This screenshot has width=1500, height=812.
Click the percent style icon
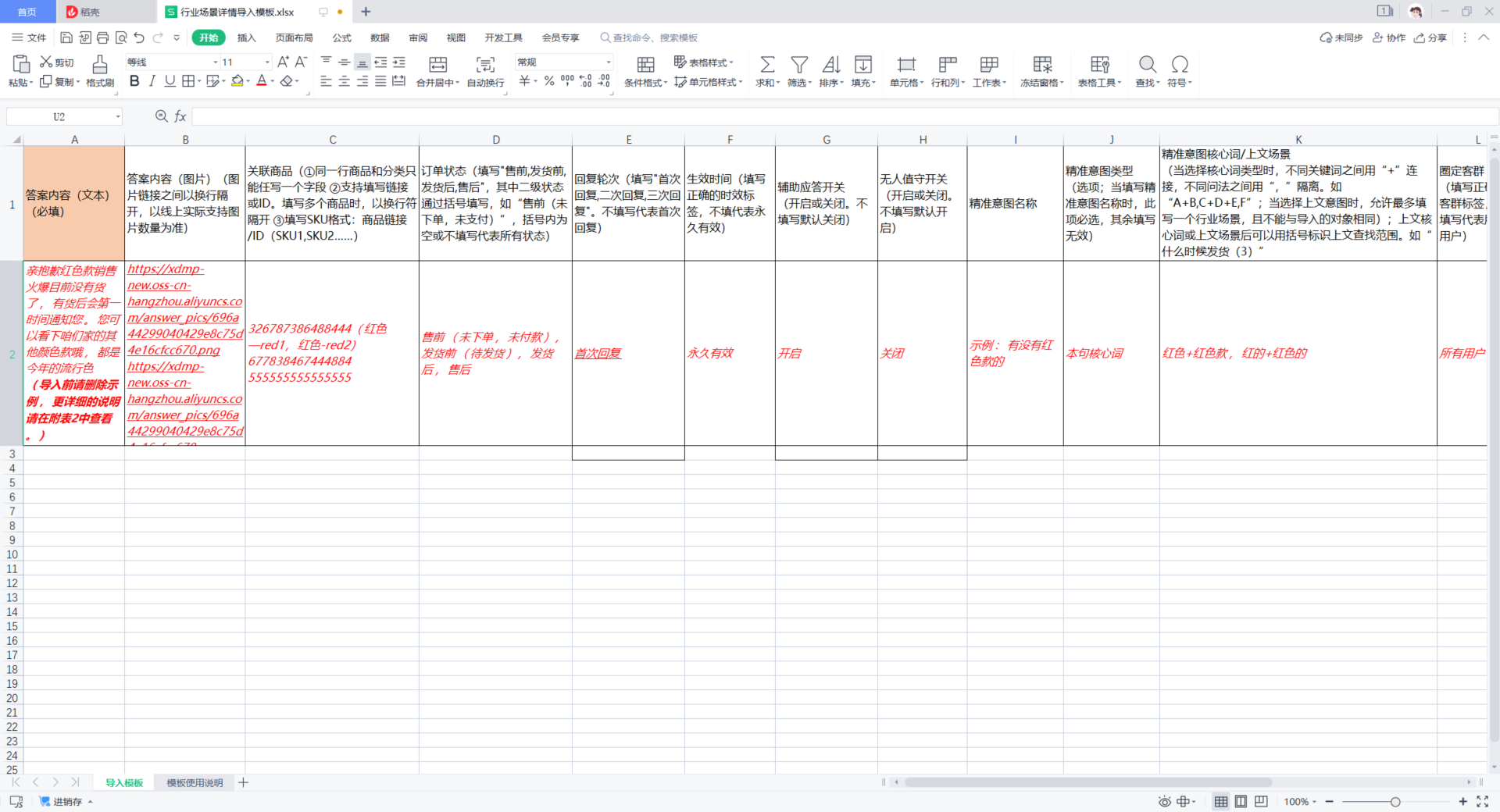tap(549, 81)
